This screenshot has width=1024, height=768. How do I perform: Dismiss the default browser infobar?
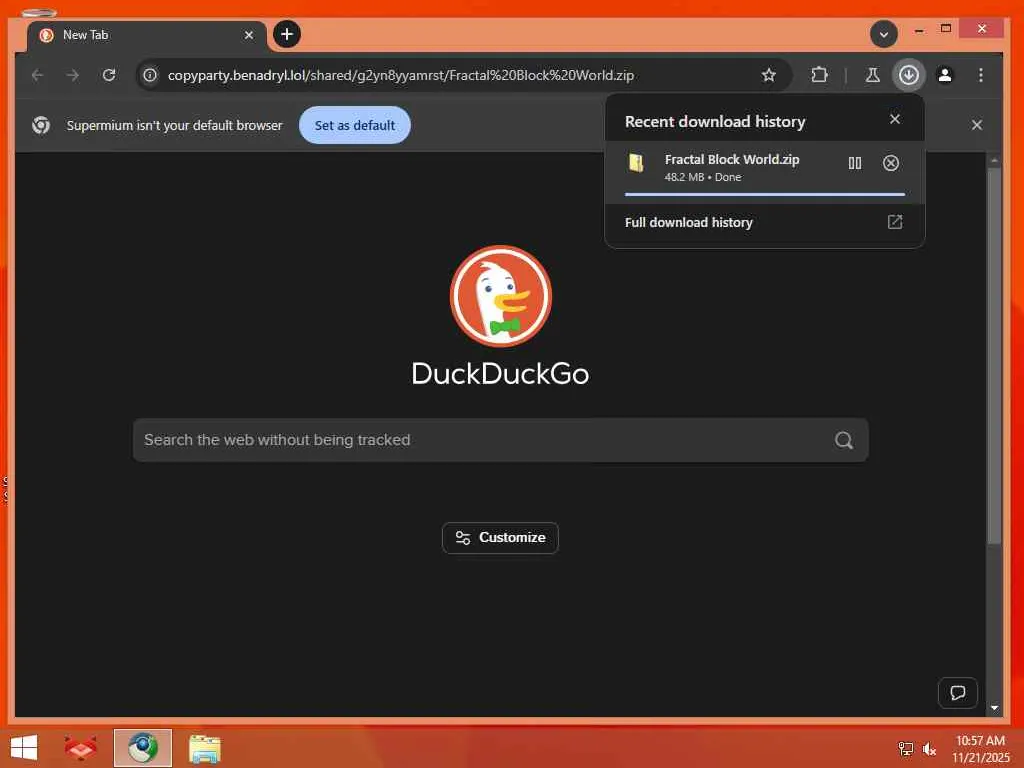(x=976, y=125)
